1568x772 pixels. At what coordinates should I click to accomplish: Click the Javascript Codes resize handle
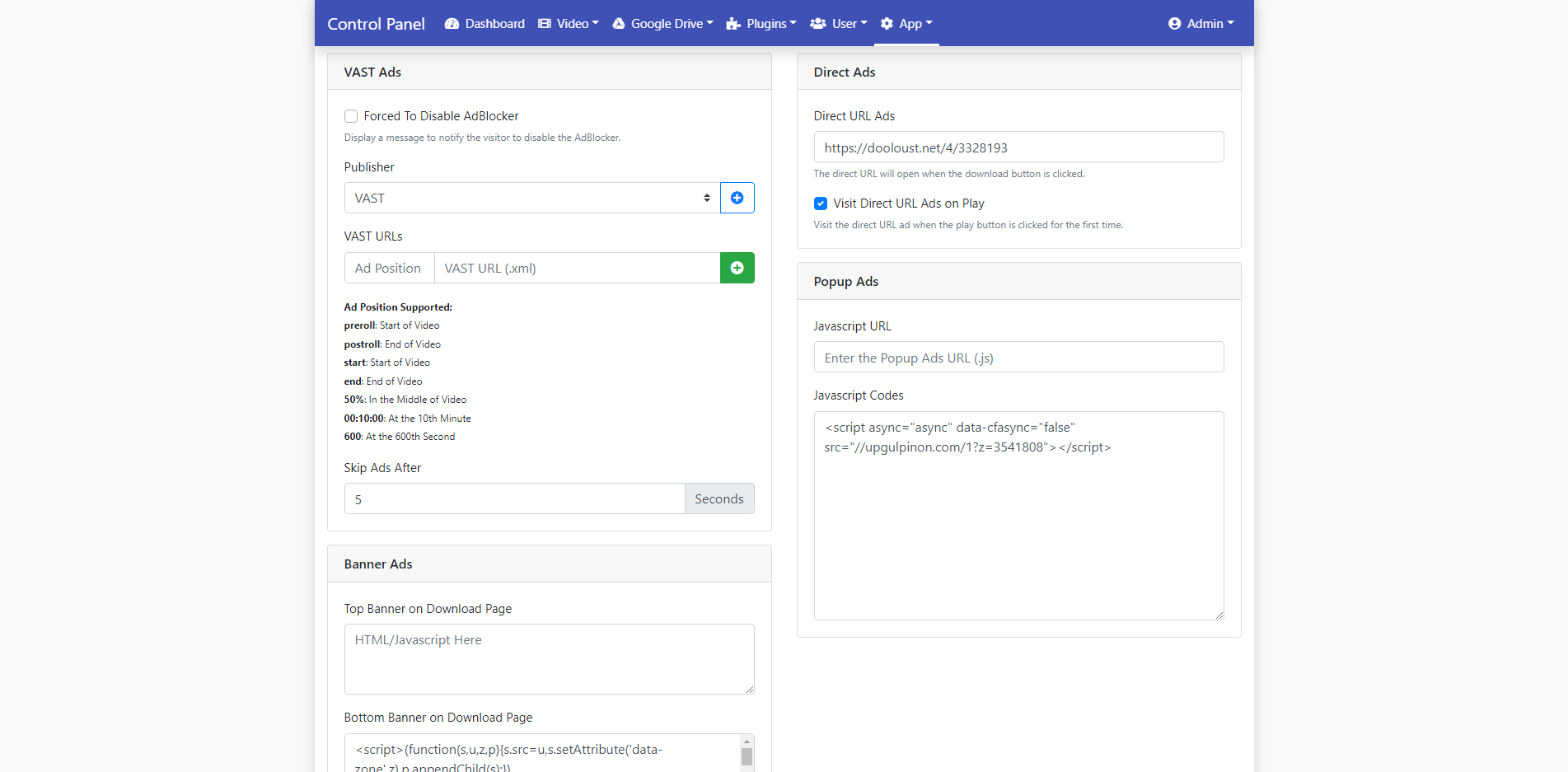(x=1219, y=615)
